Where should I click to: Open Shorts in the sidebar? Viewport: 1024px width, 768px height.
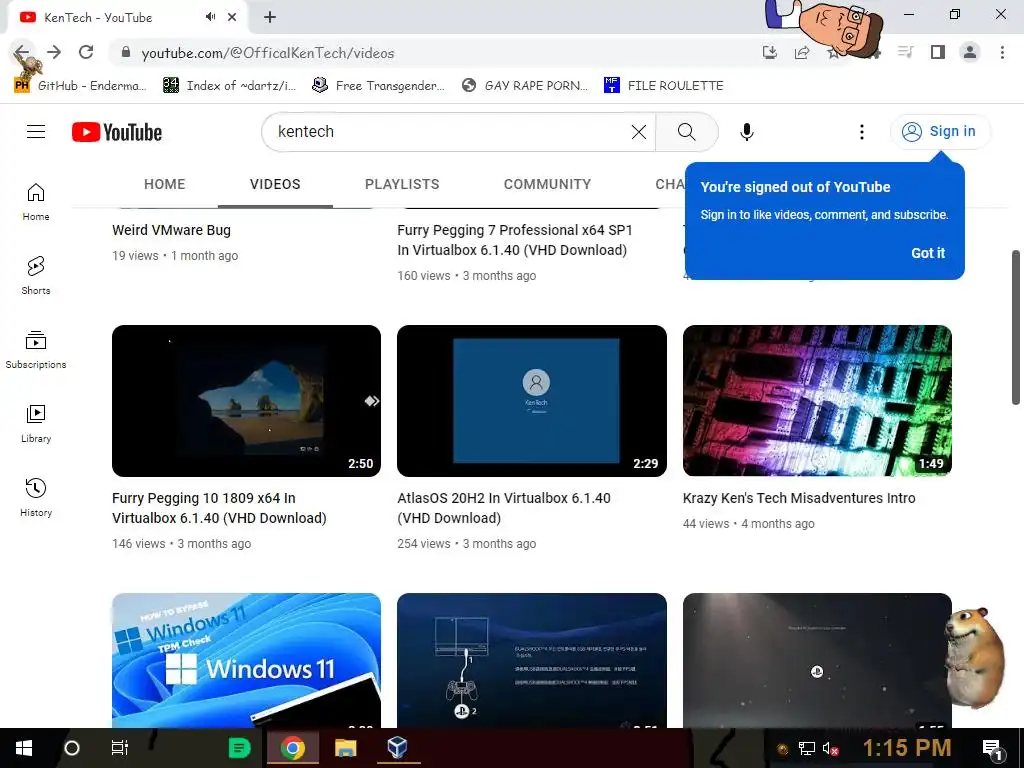36,276
